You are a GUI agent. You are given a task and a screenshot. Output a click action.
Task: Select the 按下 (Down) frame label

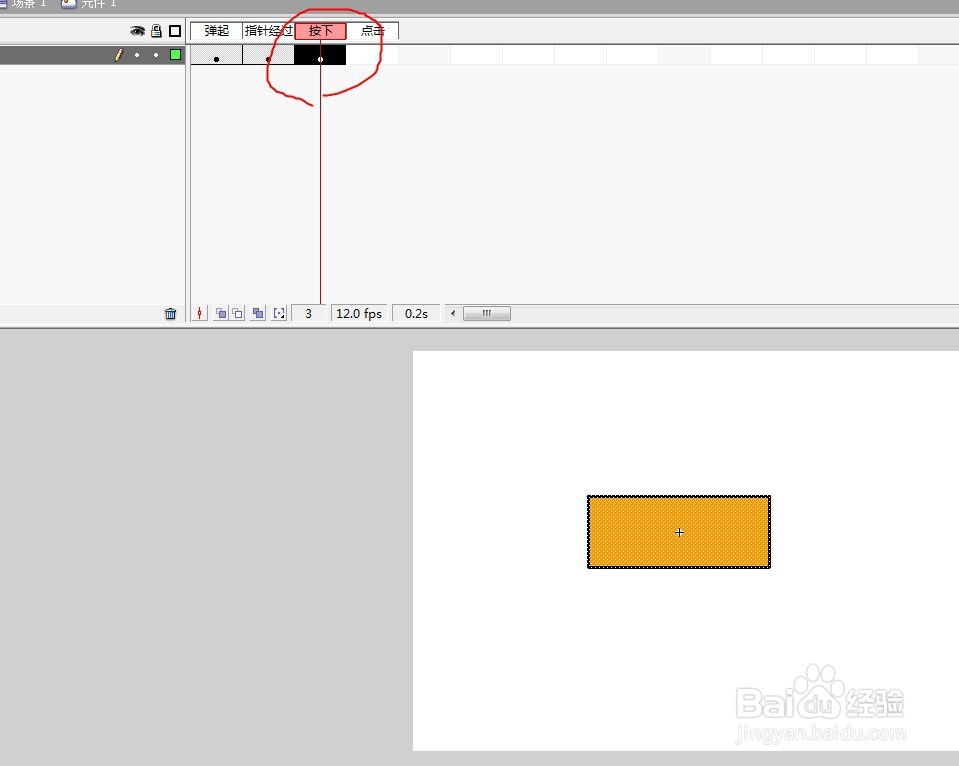pos(320,31)
